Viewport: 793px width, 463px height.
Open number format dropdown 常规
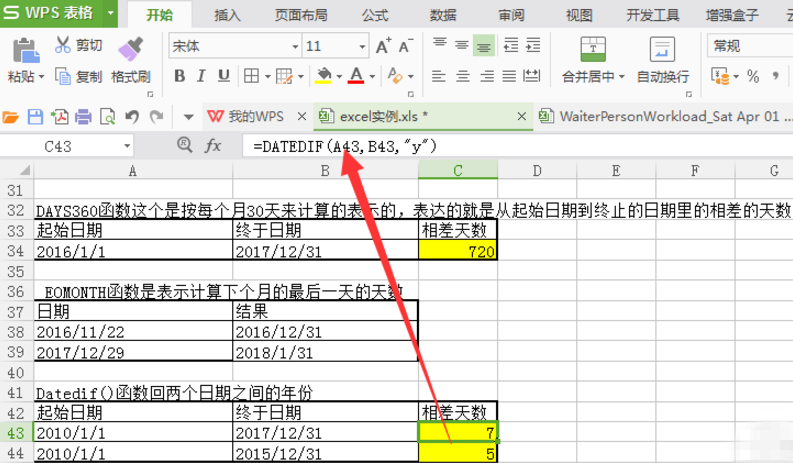(750, 46)
